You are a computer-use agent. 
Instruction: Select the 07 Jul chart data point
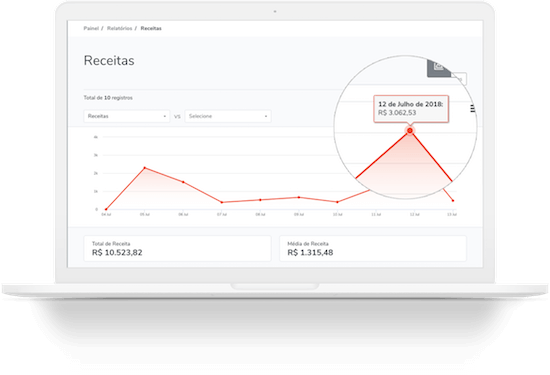point(222,202)
